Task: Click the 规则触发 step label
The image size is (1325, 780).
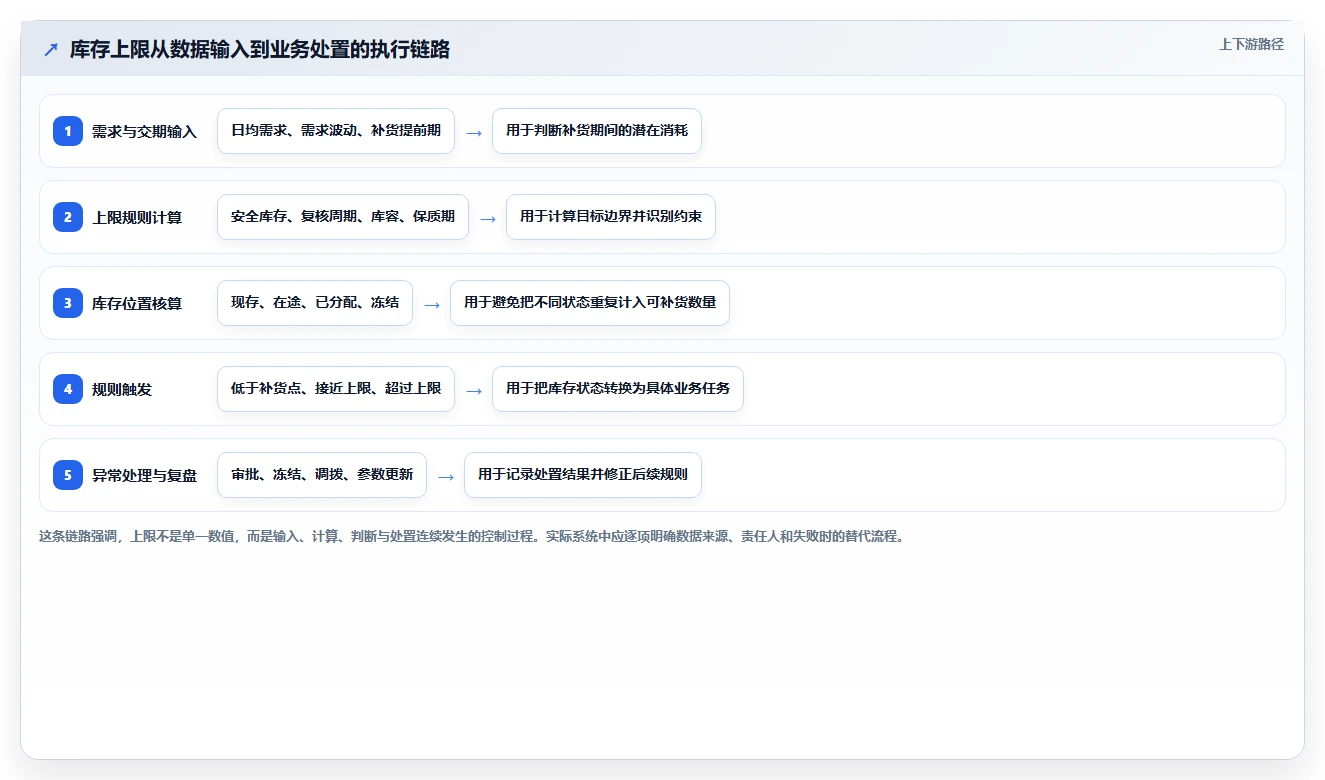Action: click(x=122, y=389)
